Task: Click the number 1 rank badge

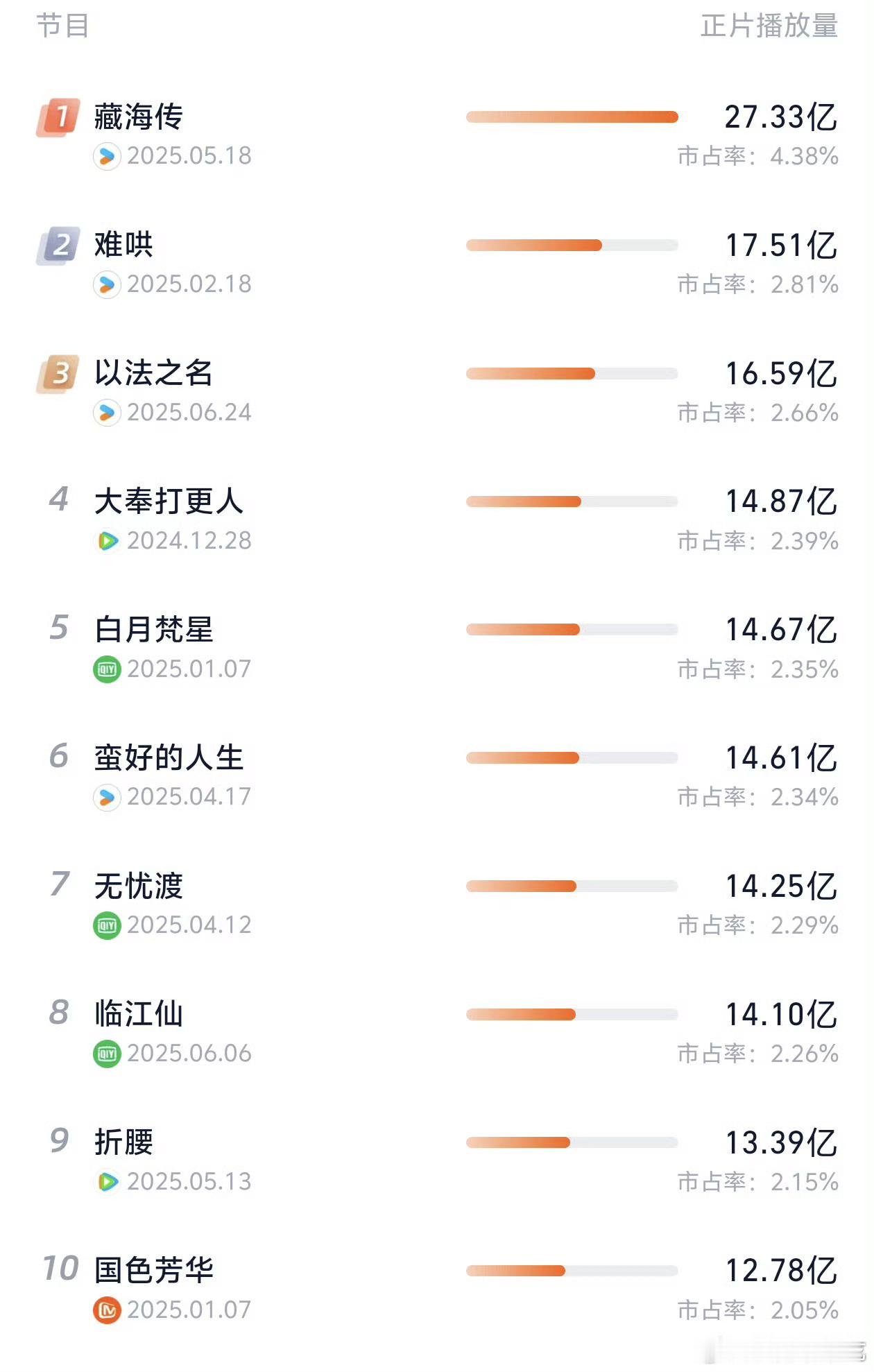Action: point(58,117)
